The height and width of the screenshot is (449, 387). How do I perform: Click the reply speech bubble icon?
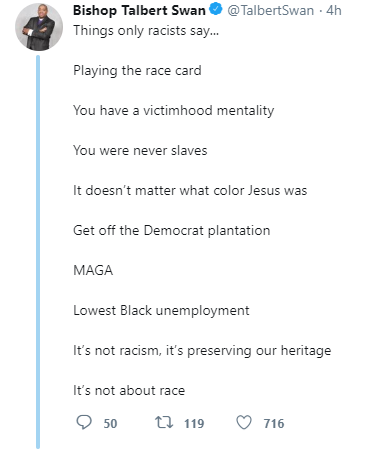tap(84, 422)
